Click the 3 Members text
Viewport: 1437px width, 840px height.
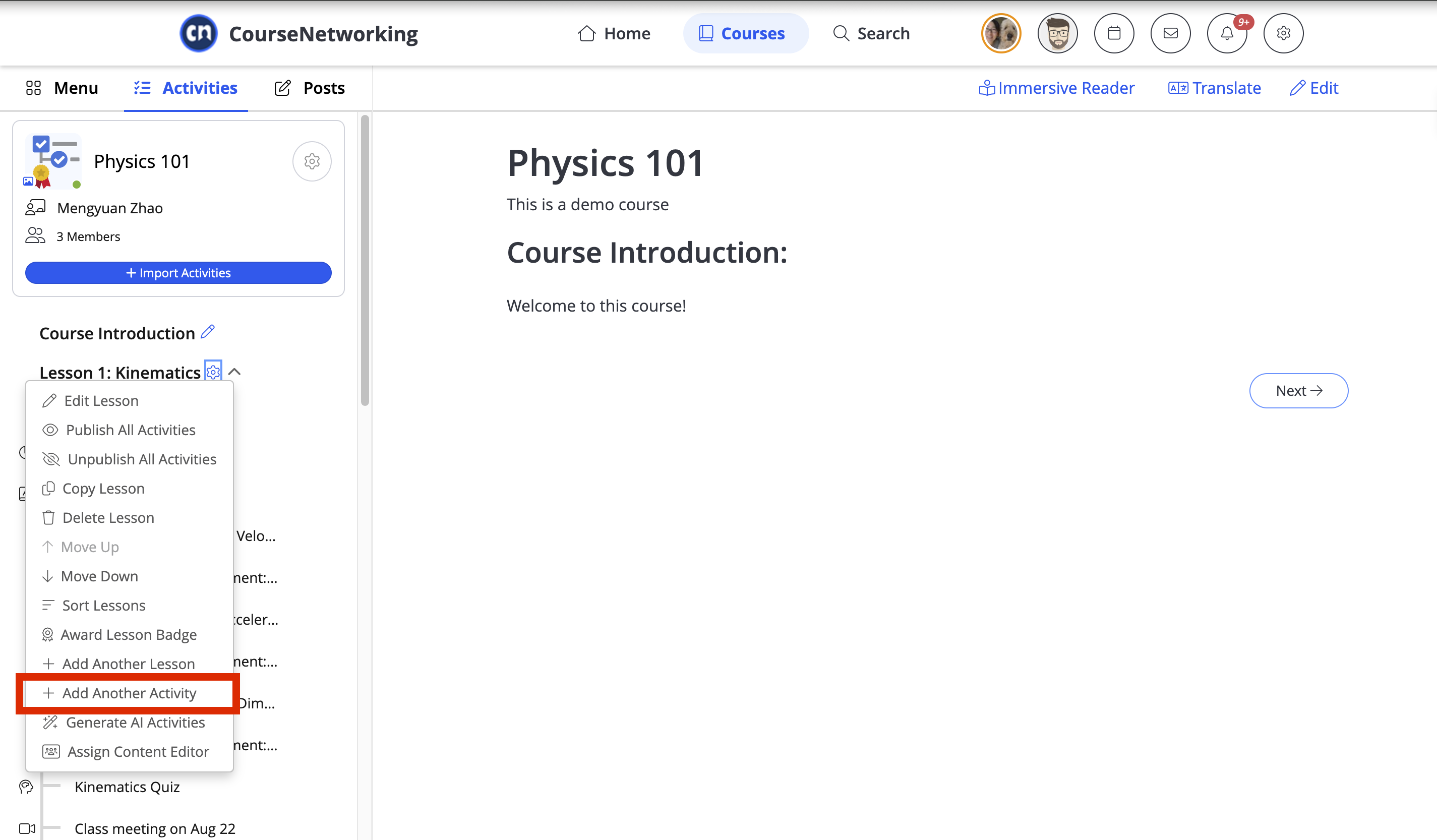click(88, 236)
